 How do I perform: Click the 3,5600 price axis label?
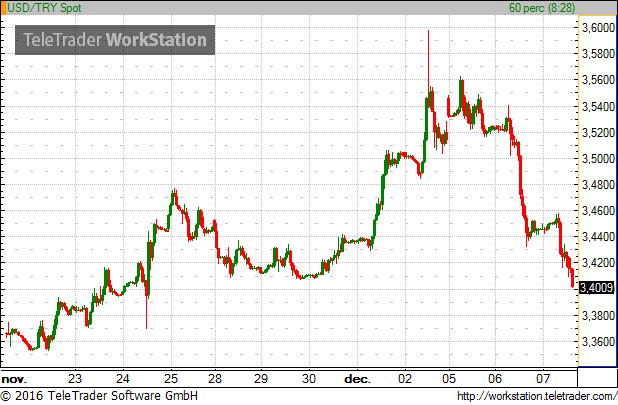598,80
